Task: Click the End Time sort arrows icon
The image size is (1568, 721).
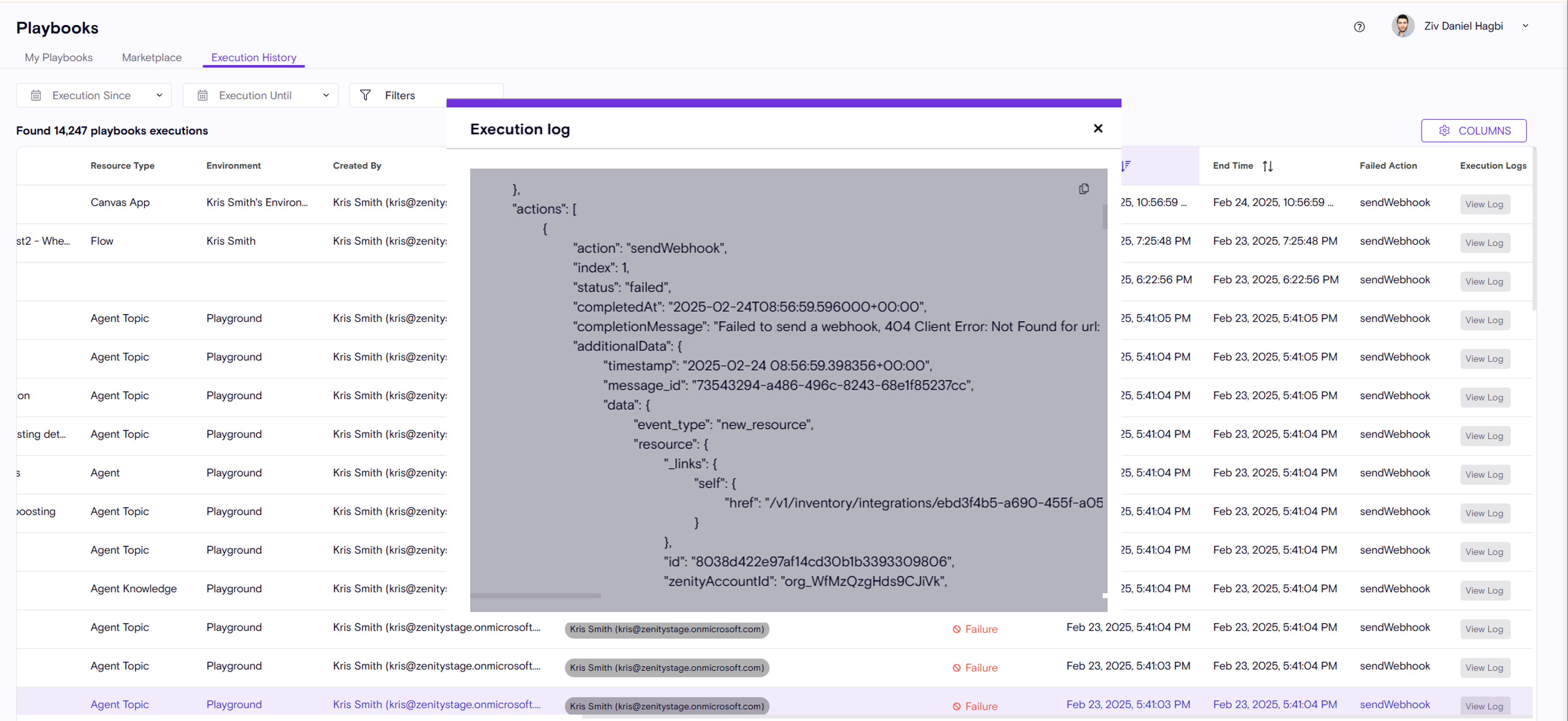Action: 1267,166
